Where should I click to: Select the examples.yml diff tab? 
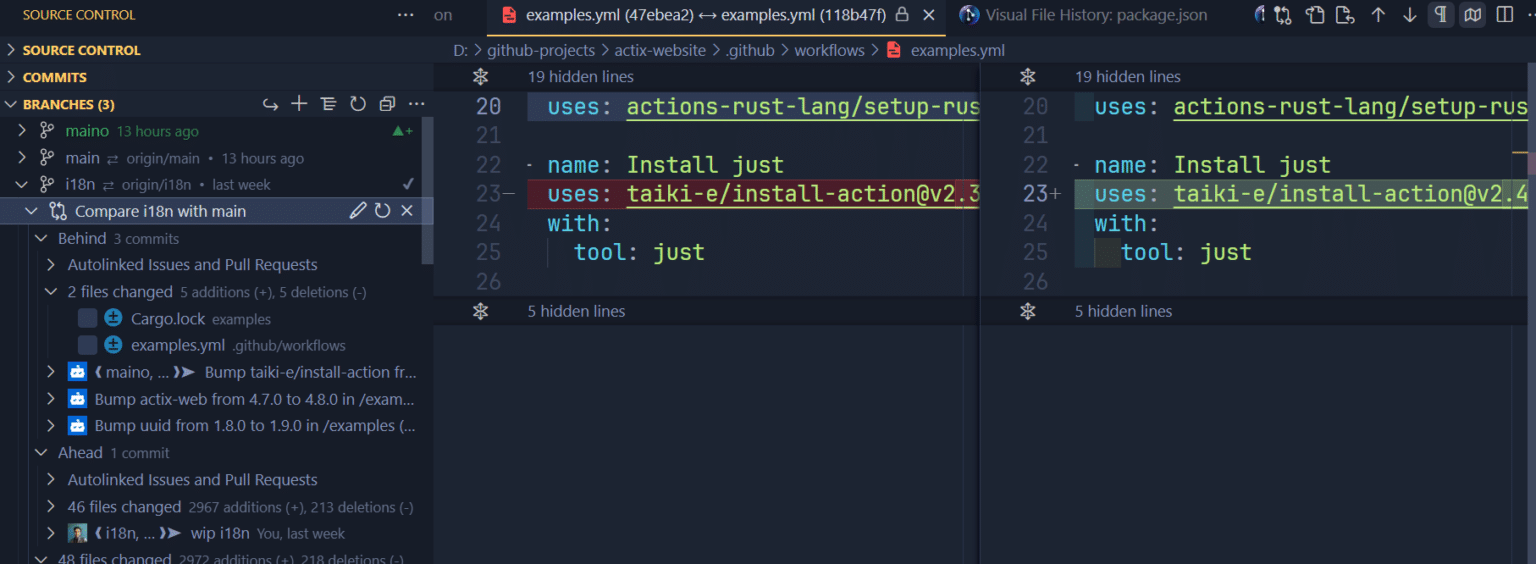point(705,15)
